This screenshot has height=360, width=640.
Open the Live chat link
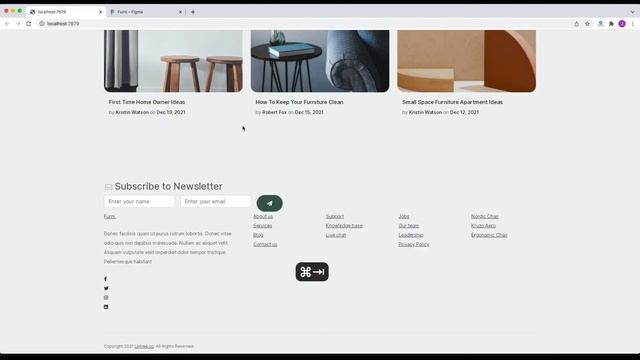click(x=336, y=235)
